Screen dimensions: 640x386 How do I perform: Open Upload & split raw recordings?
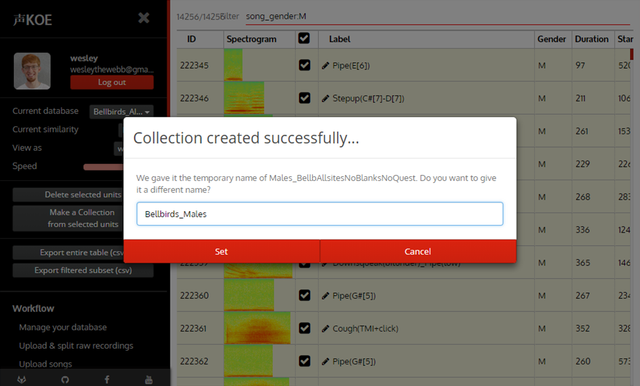[76, 346]
